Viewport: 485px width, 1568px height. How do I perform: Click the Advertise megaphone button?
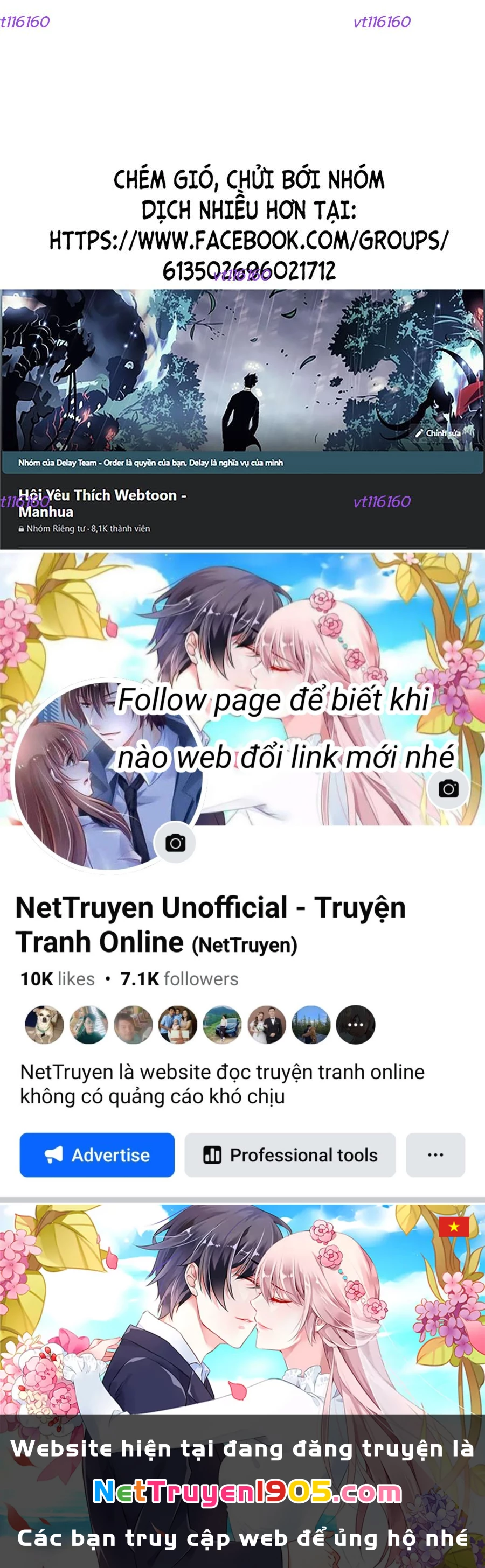click(x=97, y=1154)
